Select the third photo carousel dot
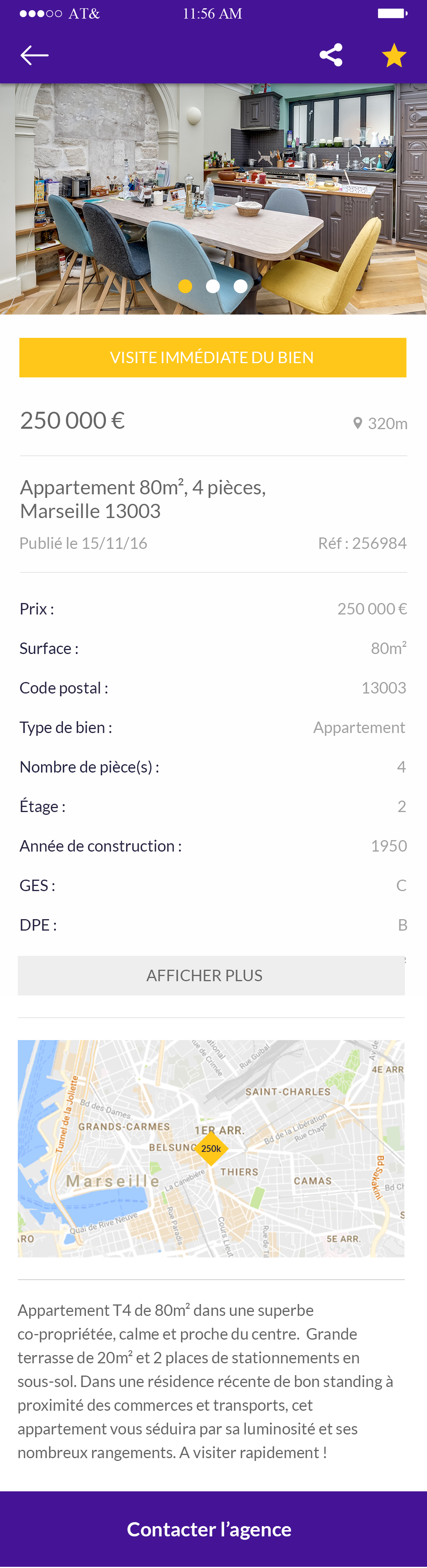 [x=241, y=286]
